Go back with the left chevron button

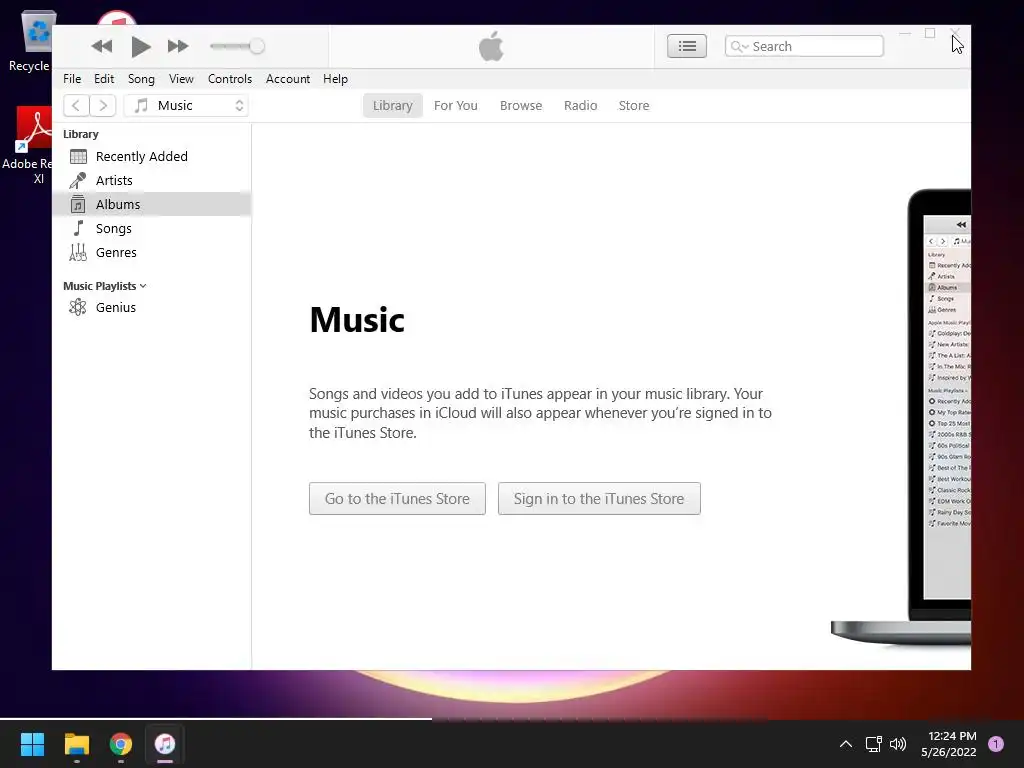76,106
